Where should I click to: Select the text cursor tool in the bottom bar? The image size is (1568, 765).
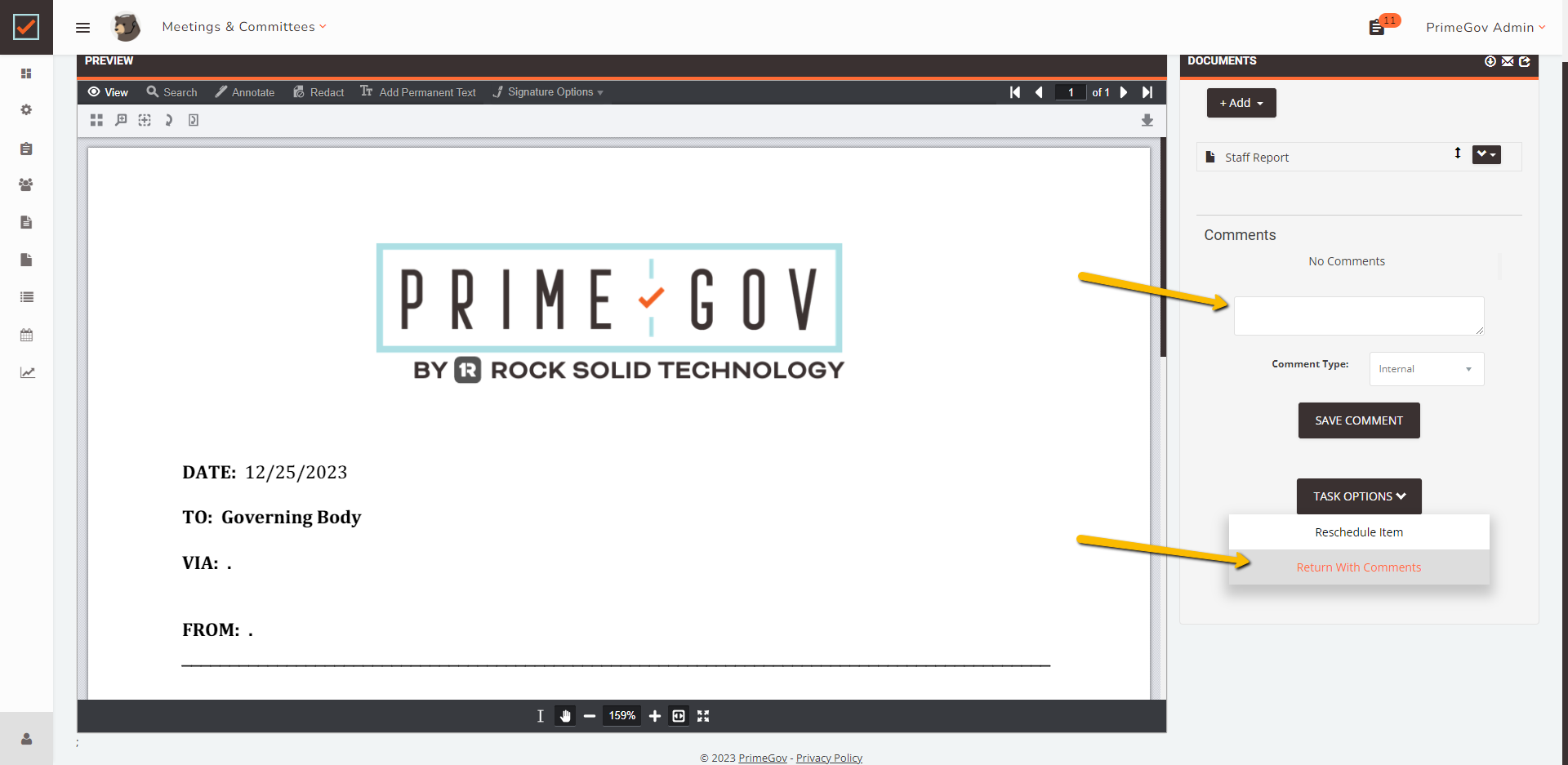540,716
